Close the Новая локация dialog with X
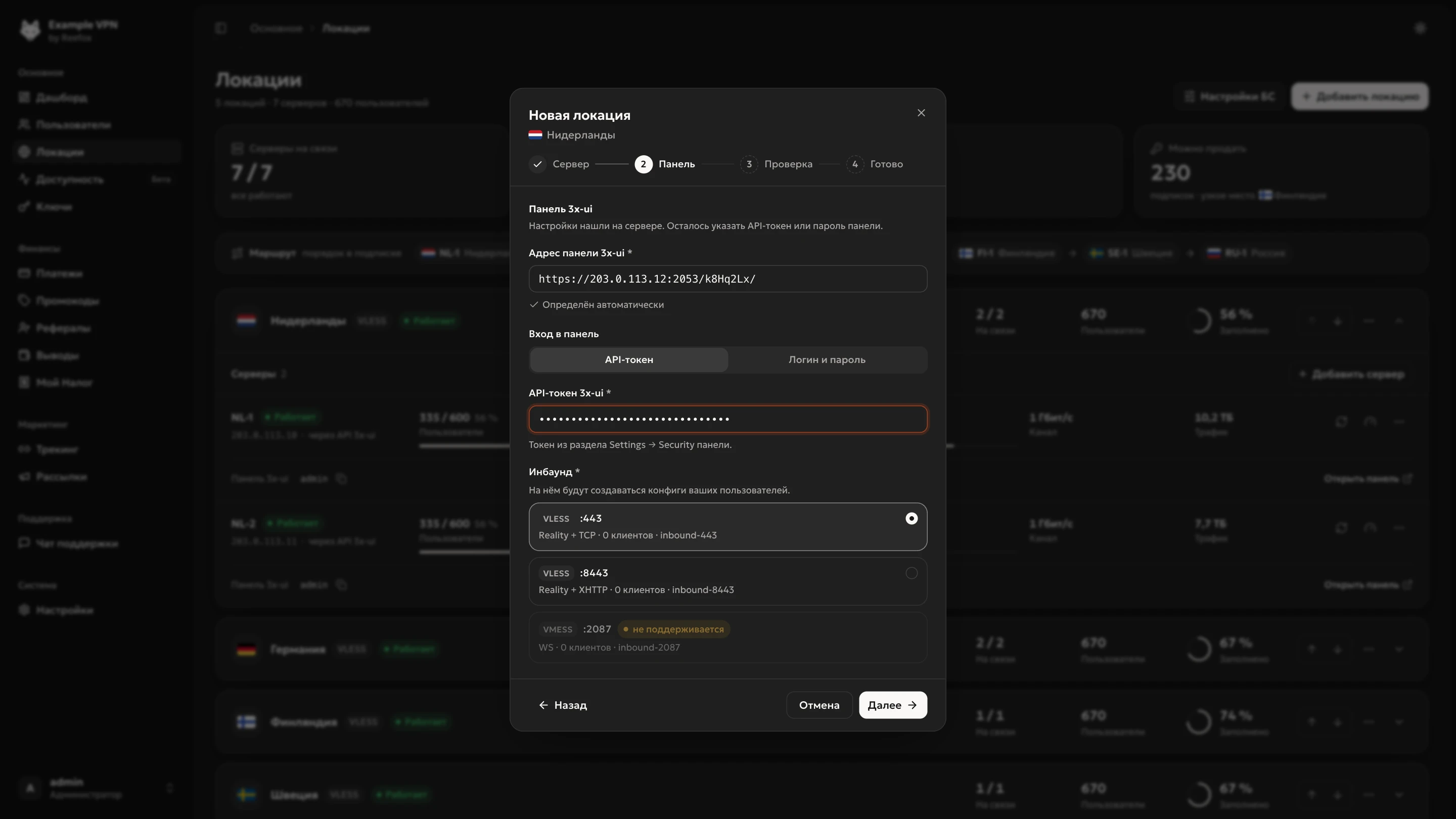This screenshot has height=819, width=1456. tap(921, 113)
